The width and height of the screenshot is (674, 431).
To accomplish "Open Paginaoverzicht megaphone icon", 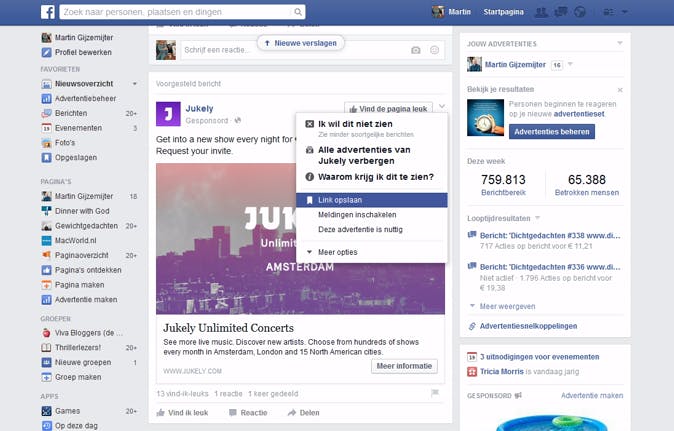I will pos(46,255).
